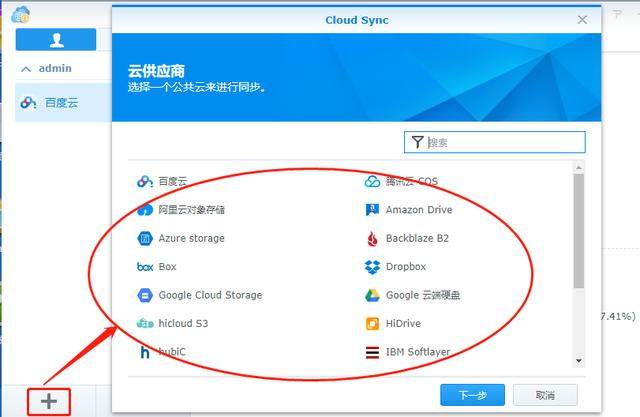Click the user profile tab button
Image resolution: width=640 pixels, height=417 pixels.
56,40
